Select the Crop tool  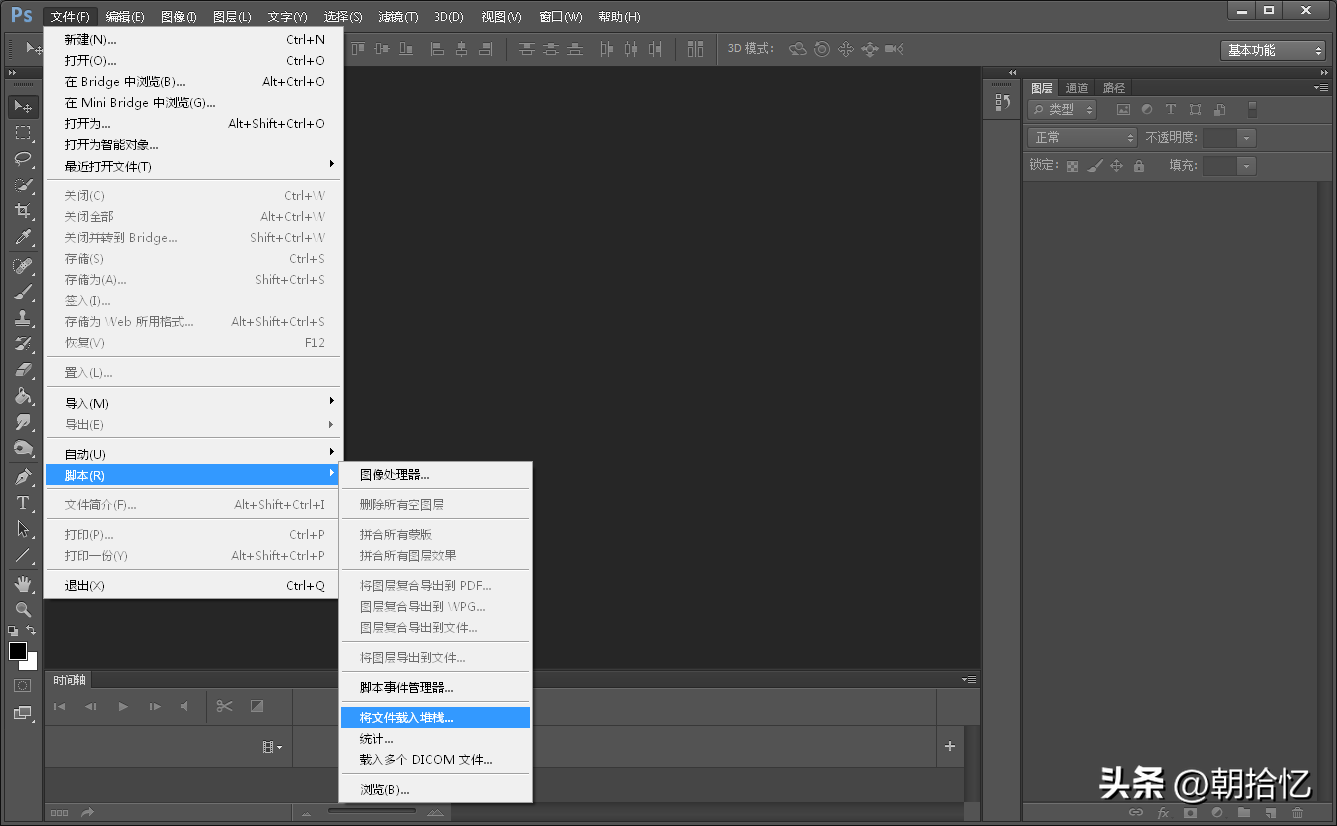tap(23, 211)
